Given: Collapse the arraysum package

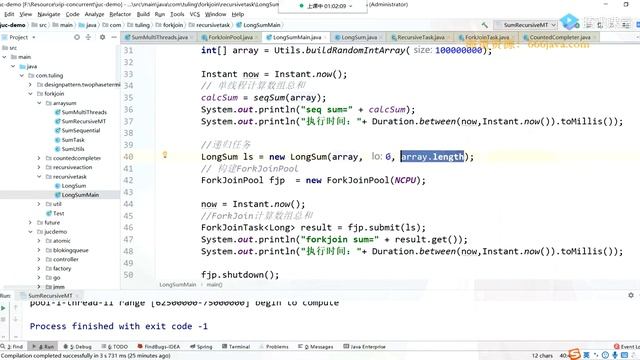Looking at the screenshot, I should pos(39,103).
